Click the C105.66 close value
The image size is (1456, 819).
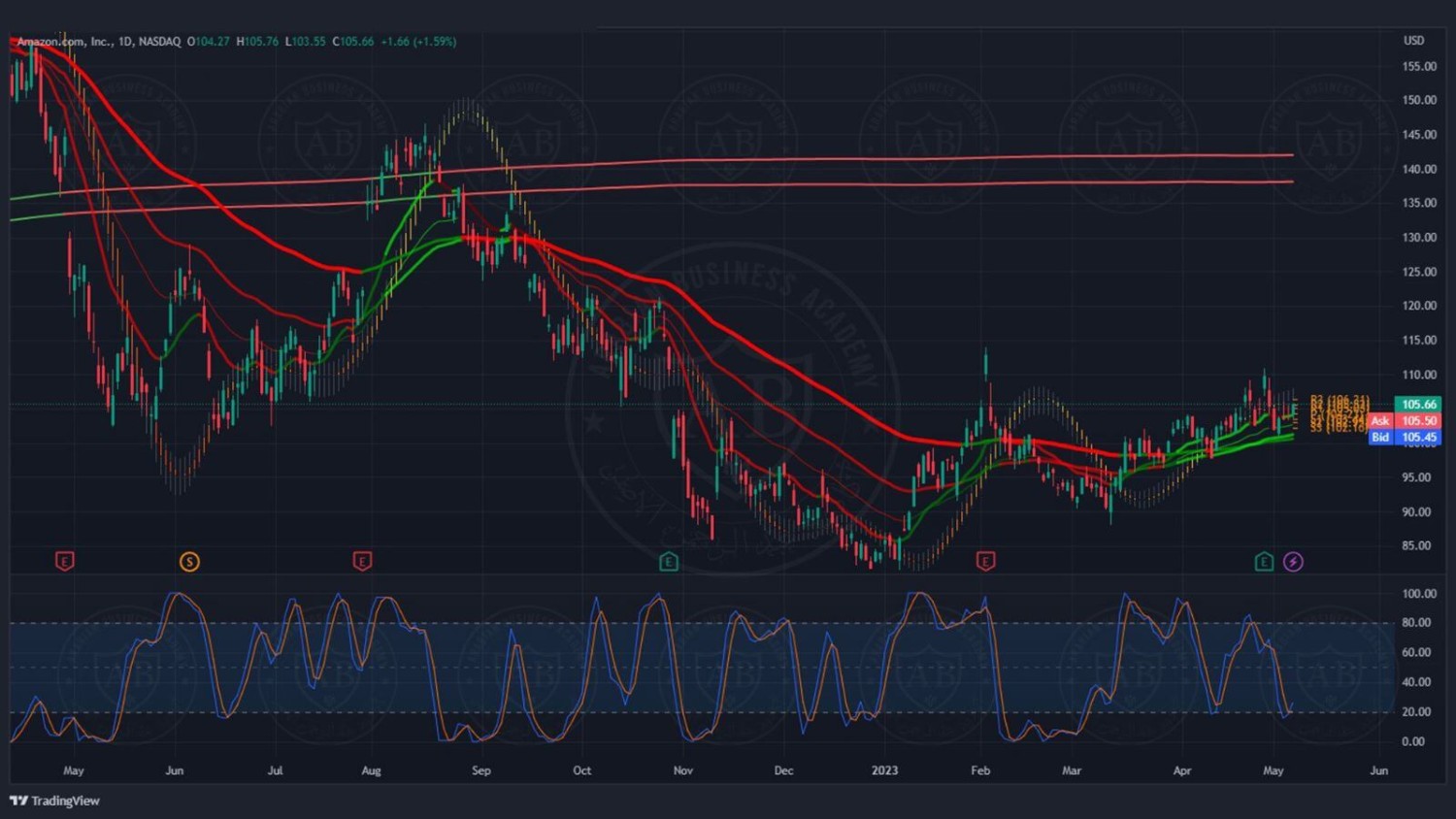[x=353, y=42]
